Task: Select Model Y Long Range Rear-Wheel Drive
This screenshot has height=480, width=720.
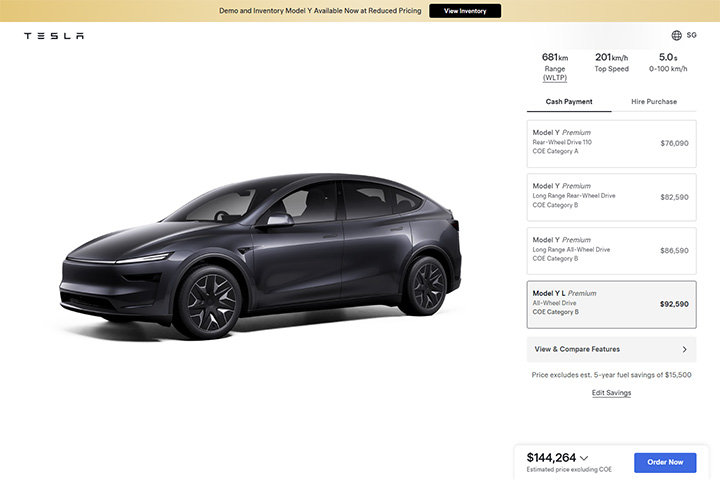Action: tap(611, 197)
